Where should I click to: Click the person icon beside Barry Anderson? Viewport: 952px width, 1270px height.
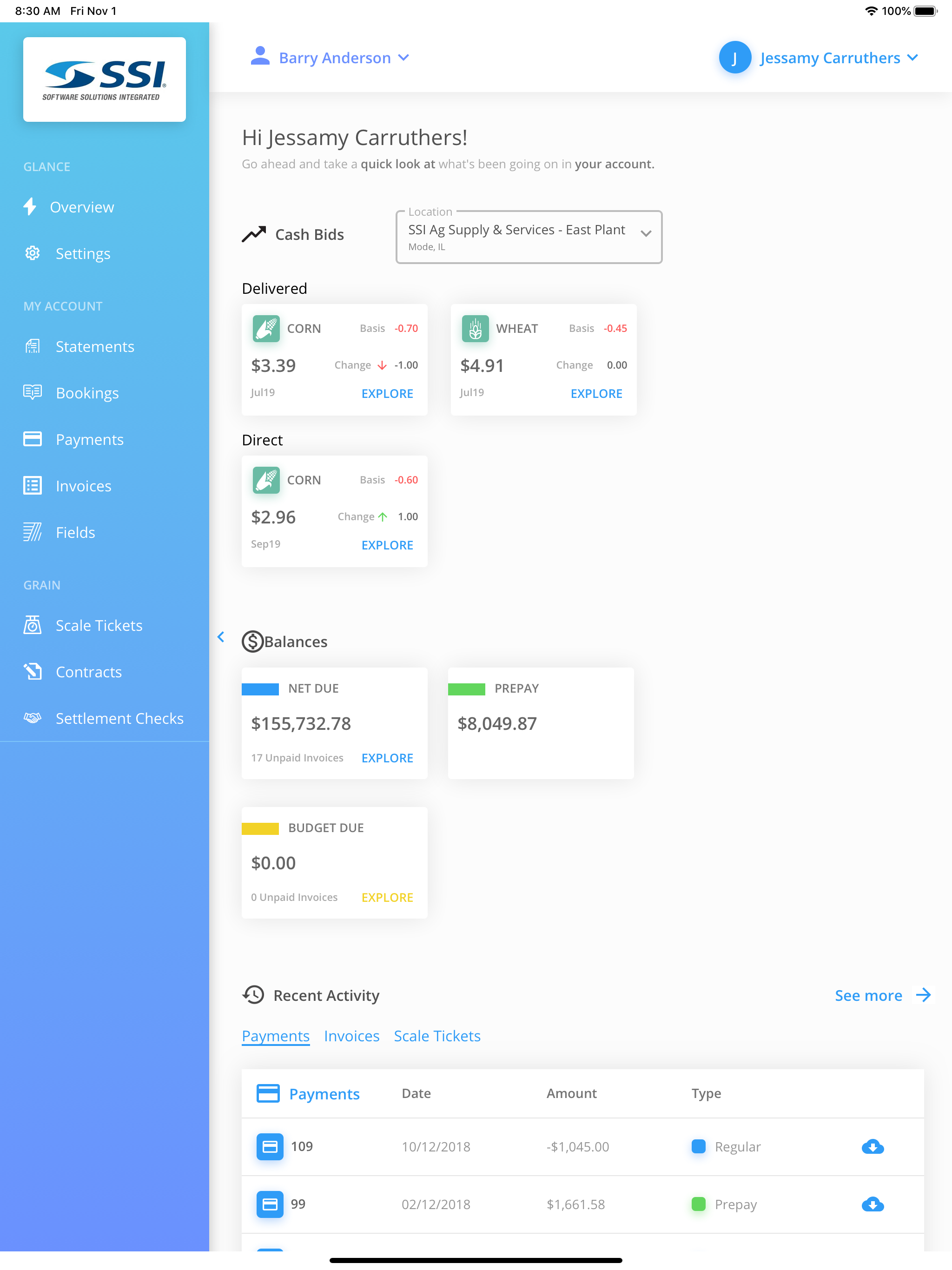point(260,56)
